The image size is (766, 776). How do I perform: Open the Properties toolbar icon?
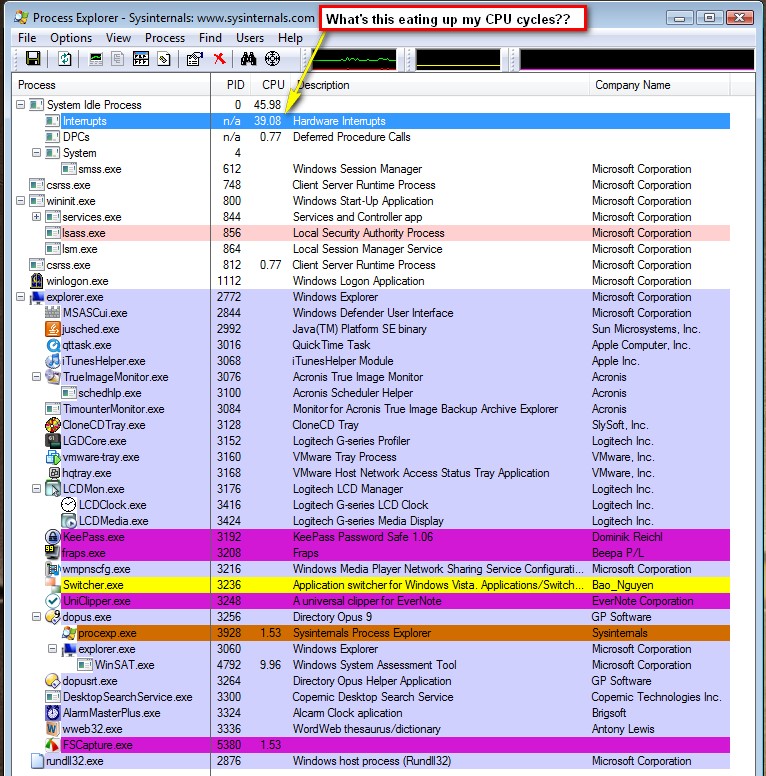pyautogui.click(x=194, y=59)
